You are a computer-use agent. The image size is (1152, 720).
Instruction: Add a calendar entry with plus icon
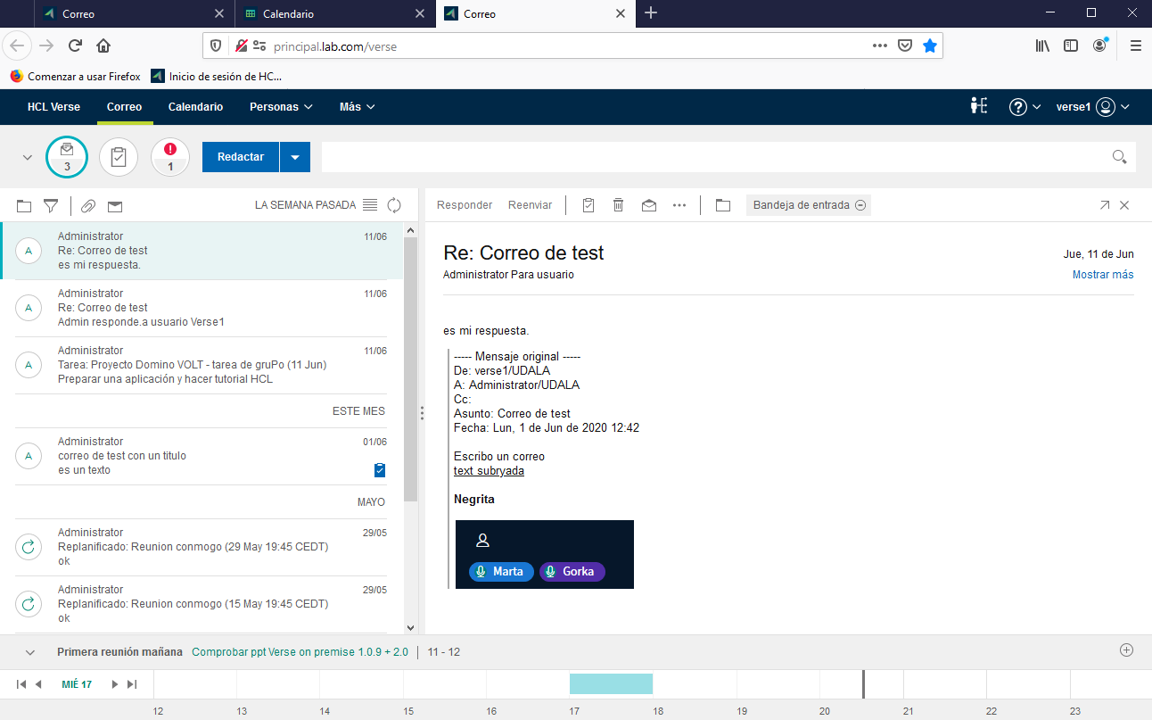[x=1126, y=650]
